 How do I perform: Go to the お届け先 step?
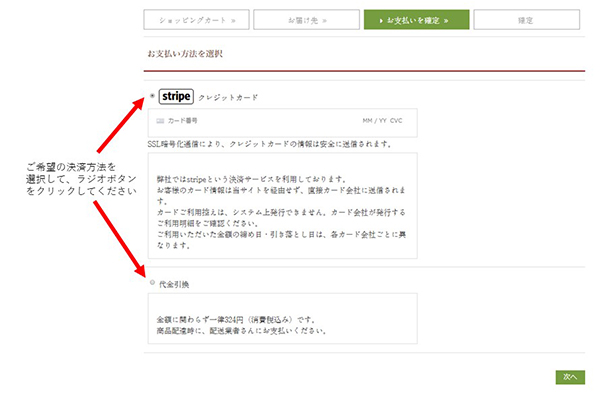pos(307,20)
